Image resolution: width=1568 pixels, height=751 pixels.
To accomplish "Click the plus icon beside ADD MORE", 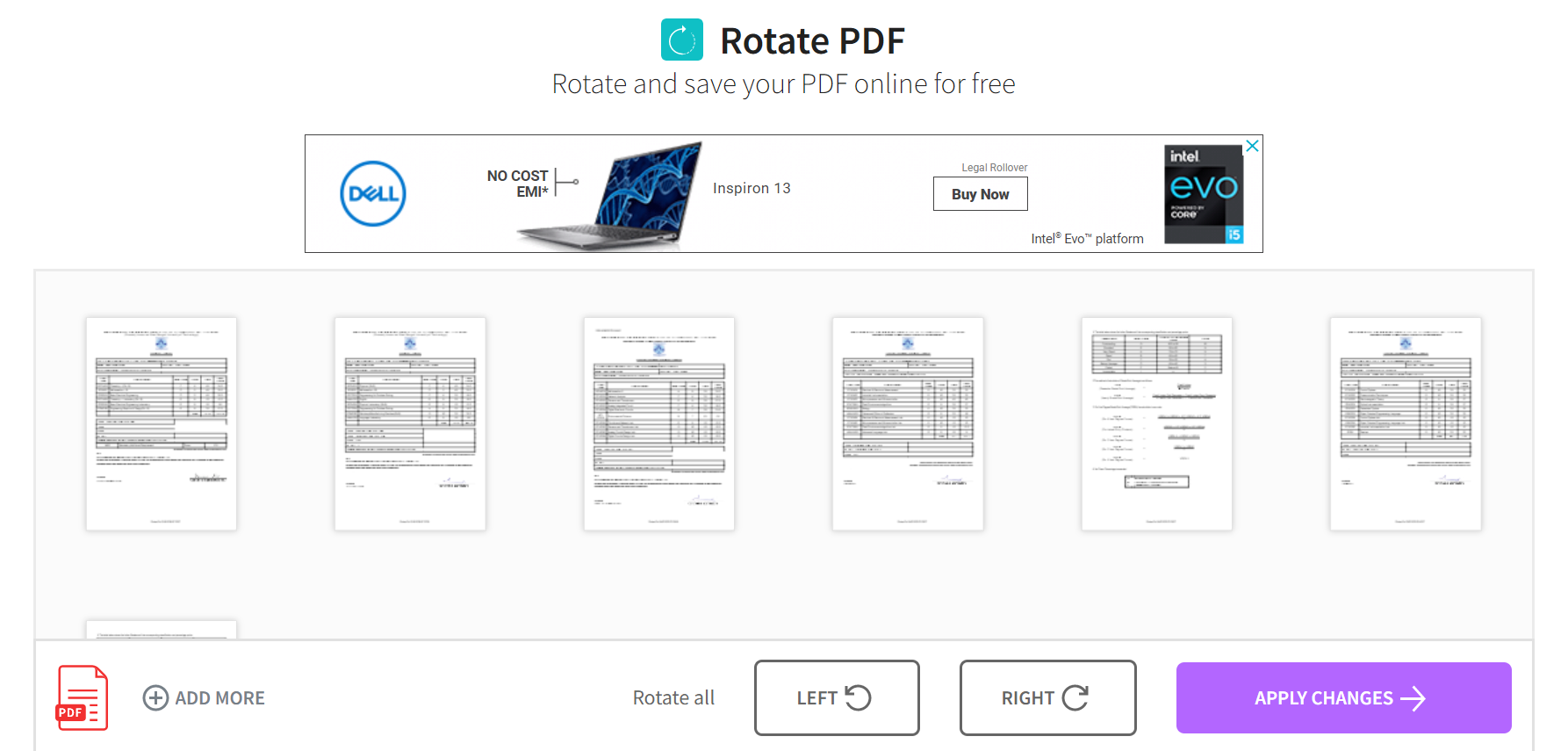I will pyautogui.click(x=155, y=697).
